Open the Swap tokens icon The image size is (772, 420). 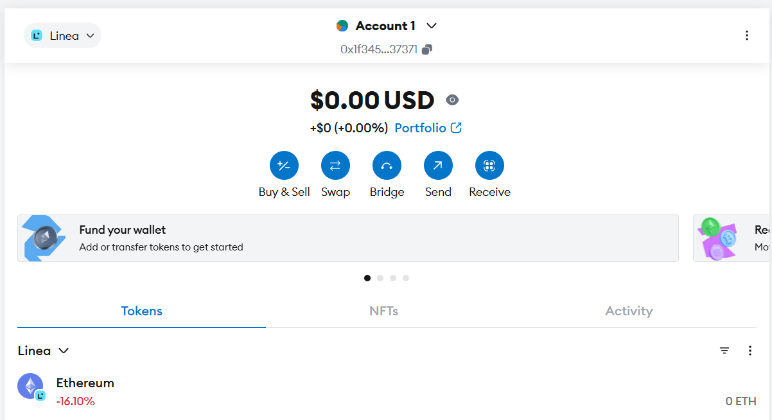point(335,166)
